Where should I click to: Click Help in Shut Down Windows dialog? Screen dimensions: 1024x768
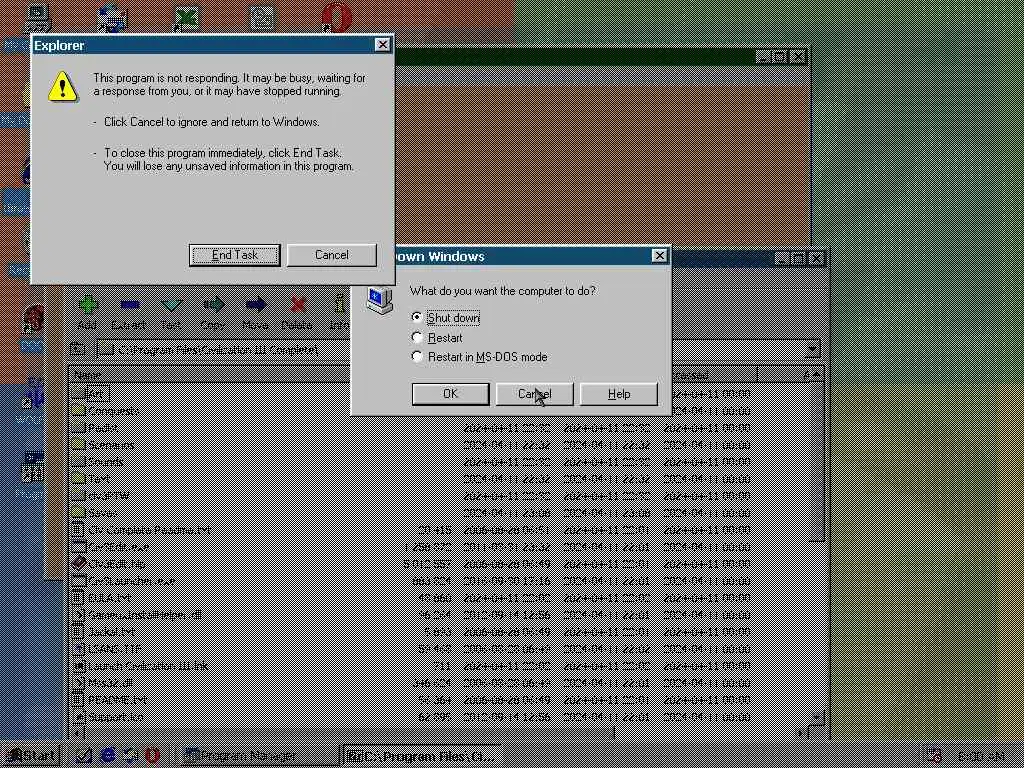coord(618,394)
